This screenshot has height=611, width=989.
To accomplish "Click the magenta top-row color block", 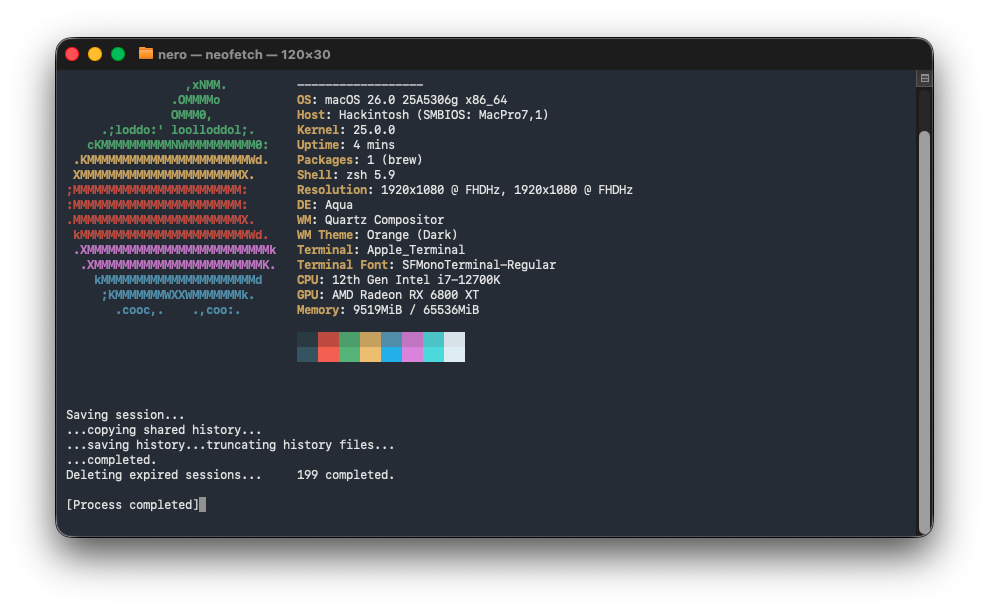I will click(x=413, y=339).
